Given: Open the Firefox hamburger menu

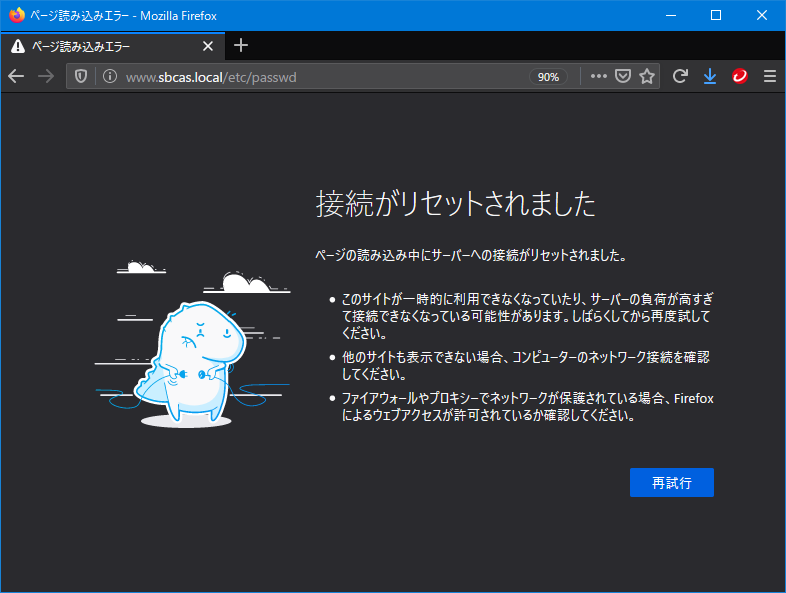Looking at the screenshot, I should pyautogui.click(x=770, y=76).
